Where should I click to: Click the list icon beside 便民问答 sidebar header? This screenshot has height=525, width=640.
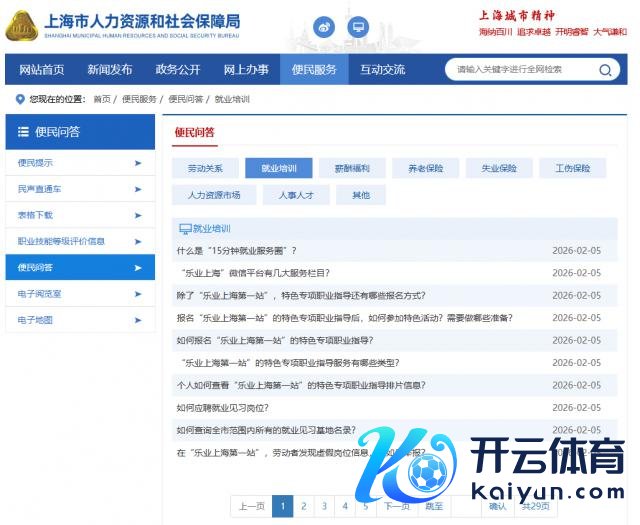tap(23, 132)
